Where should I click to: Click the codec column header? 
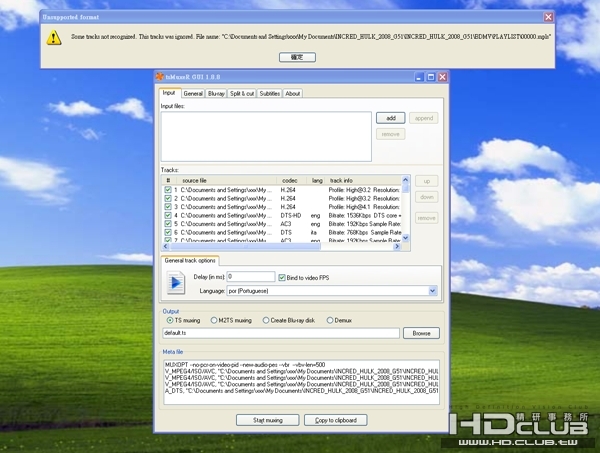click(290, 180)
